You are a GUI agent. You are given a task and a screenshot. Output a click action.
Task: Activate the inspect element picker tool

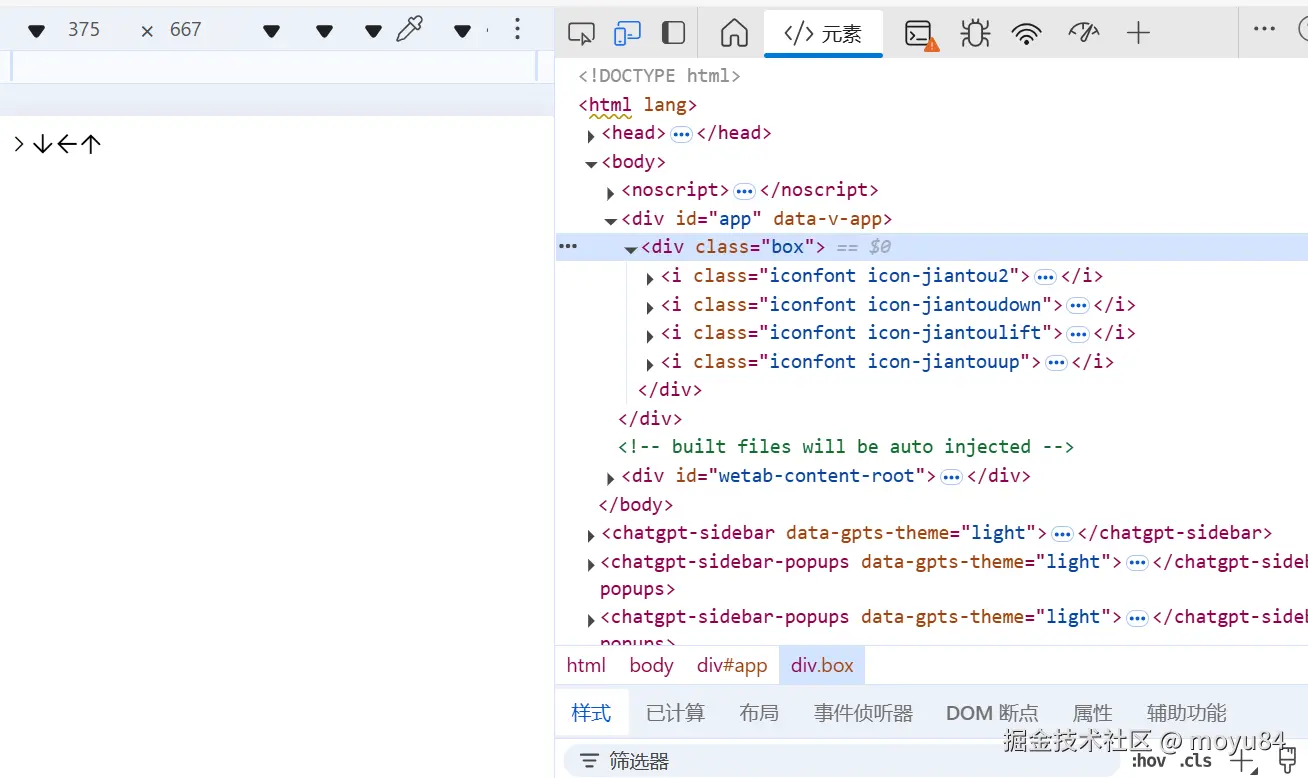tap(581, 33)
